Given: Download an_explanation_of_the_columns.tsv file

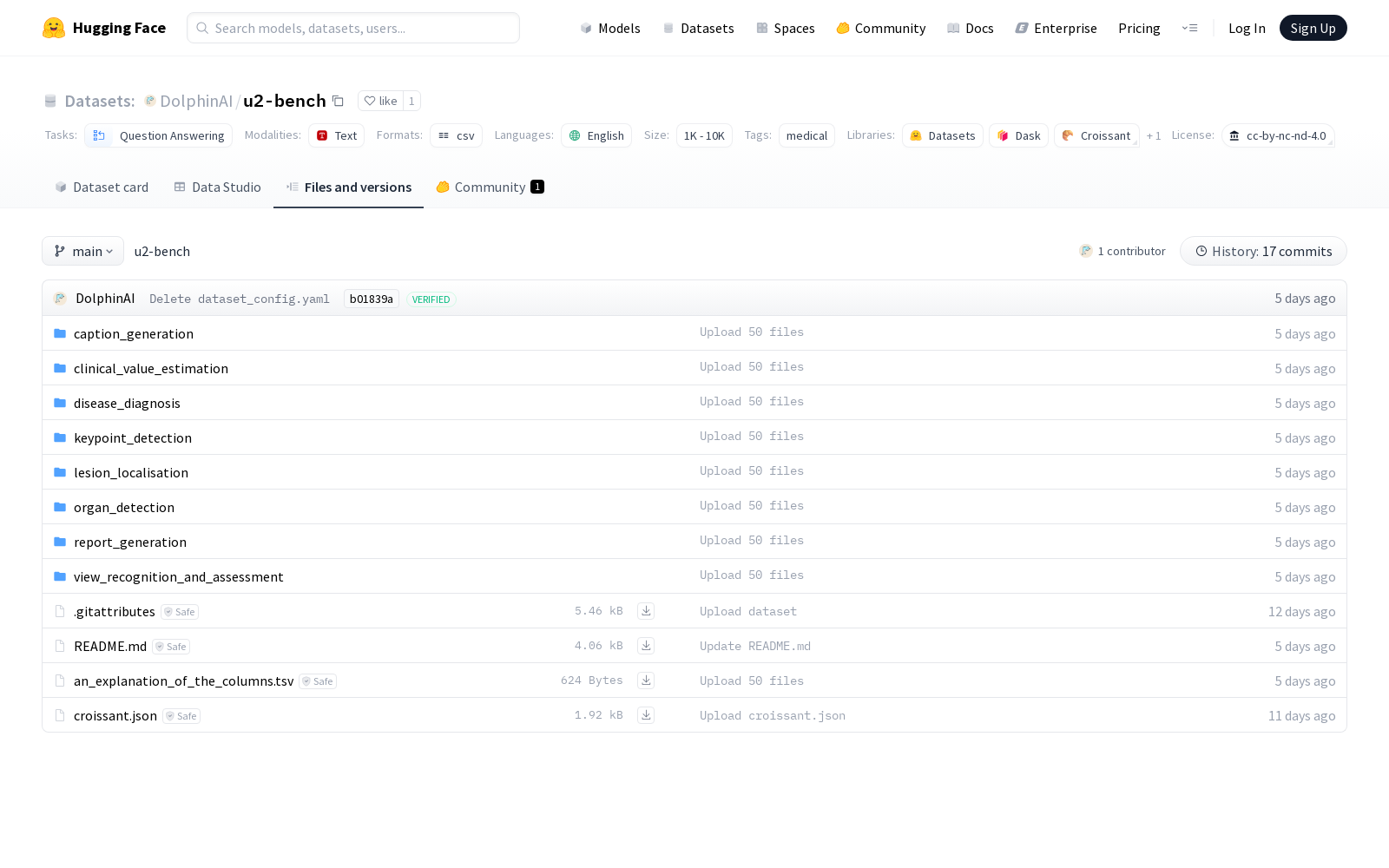Looking at the screenshot, I should coord(646,681).
